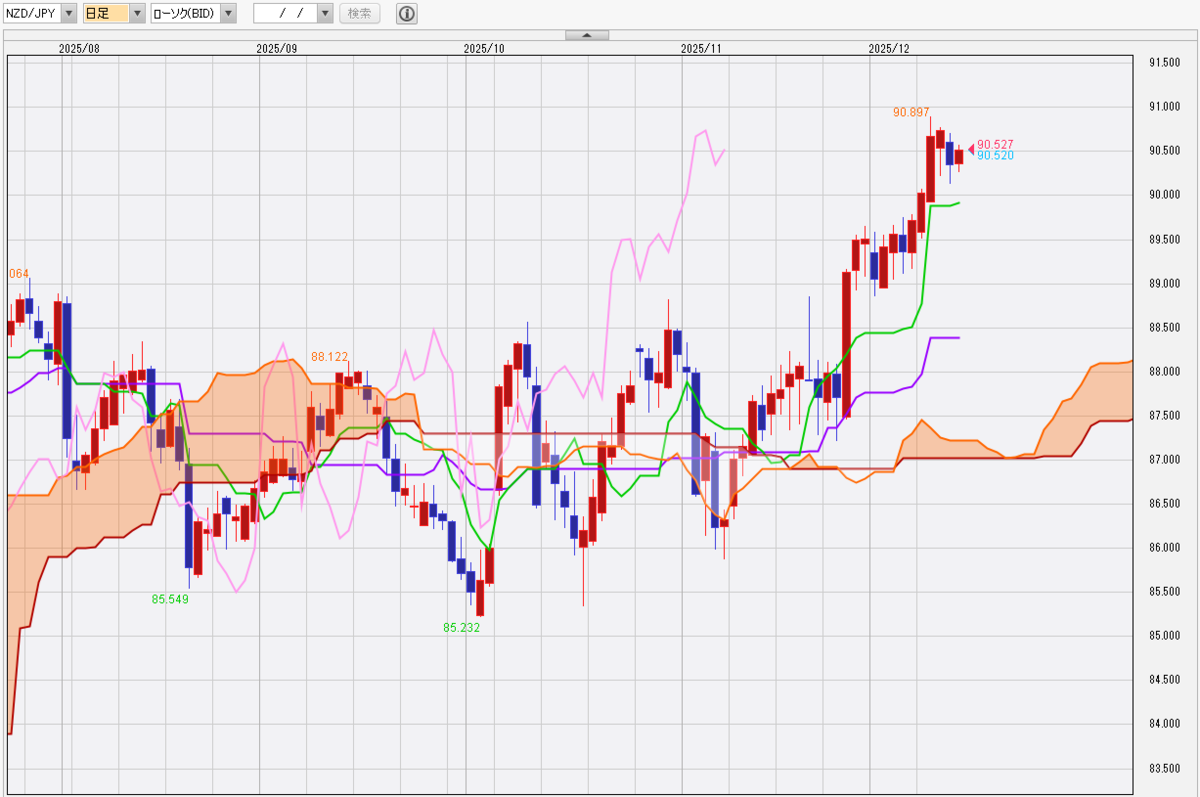This screenshot has height=797, width=1200.
Task: Expand the 日足 timeframe dropdown
Action: 137,13
